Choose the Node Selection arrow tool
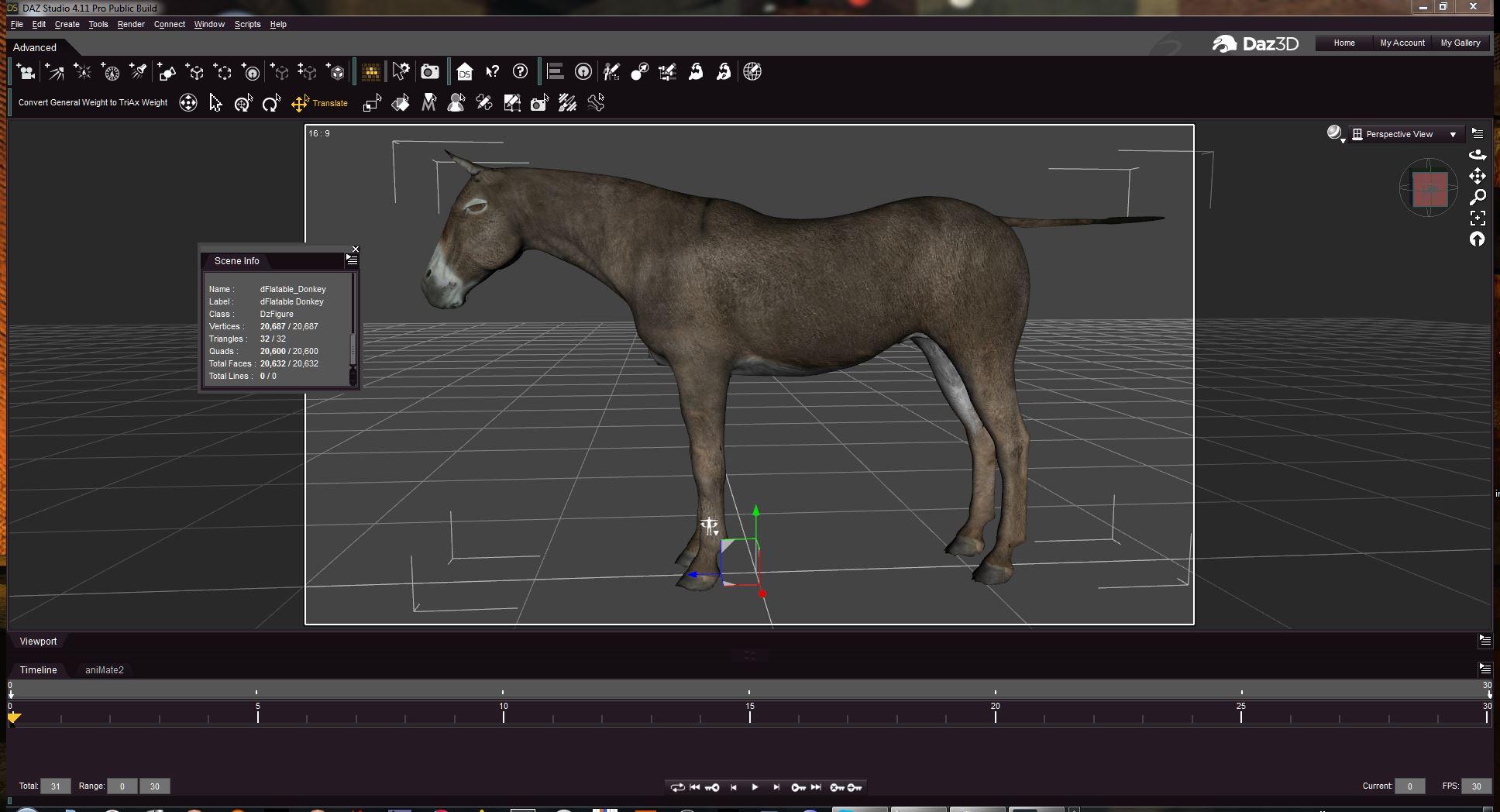This screenshot has height=812, width=1500. point(215,103)
